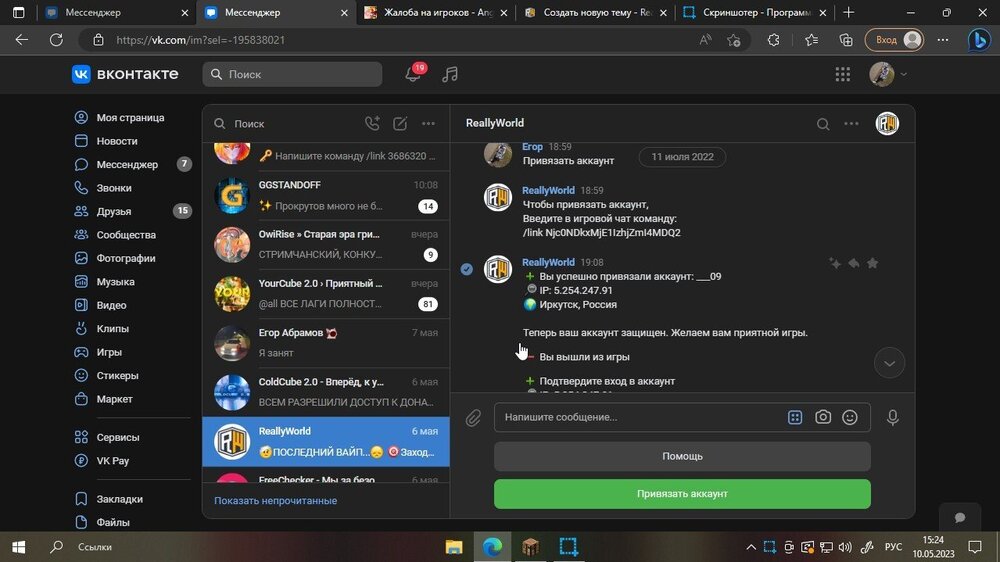Open chat list more options menu

coord(428,123)
